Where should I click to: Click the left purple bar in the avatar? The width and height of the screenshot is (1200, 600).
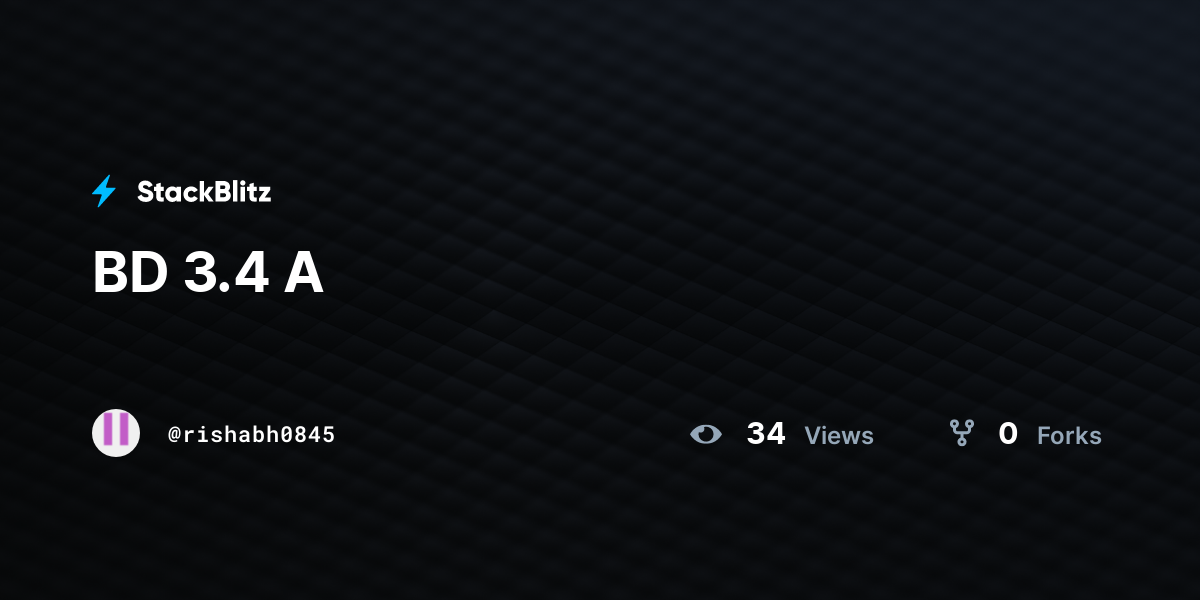coord(108,429)
